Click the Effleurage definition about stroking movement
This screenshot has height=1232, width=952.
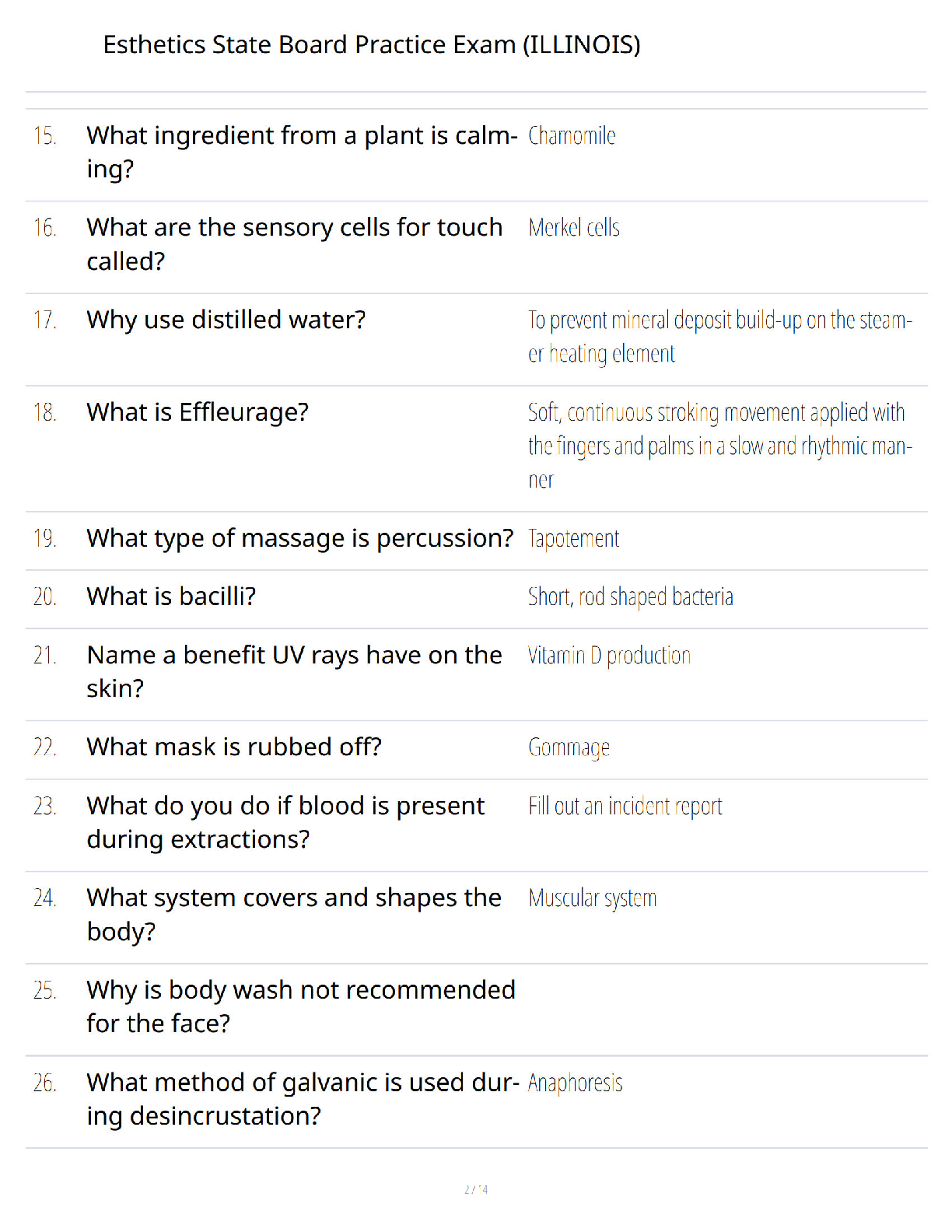click(x=720, y=446)
